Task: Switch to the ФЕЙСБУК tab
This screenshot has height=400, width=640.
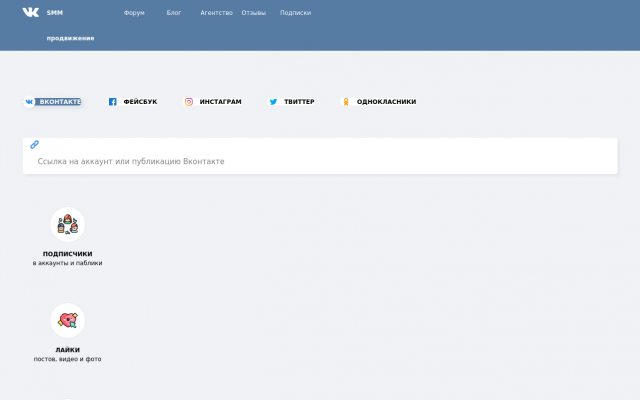Action: pyautogui.click(x=133, y=102)
